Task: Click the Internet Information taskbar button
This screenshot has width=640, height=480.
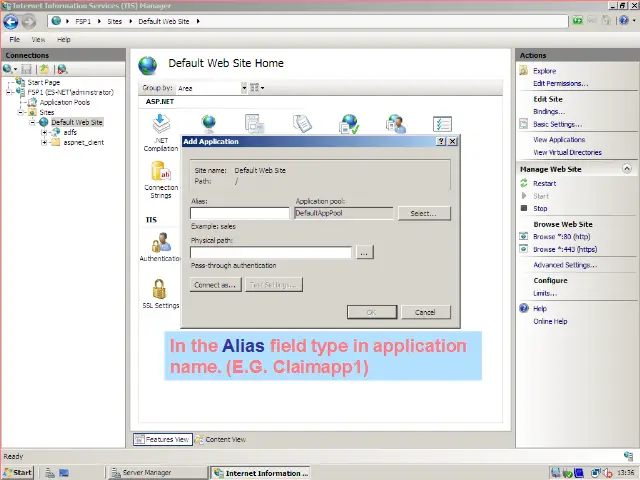Action: tap(261, 473)
